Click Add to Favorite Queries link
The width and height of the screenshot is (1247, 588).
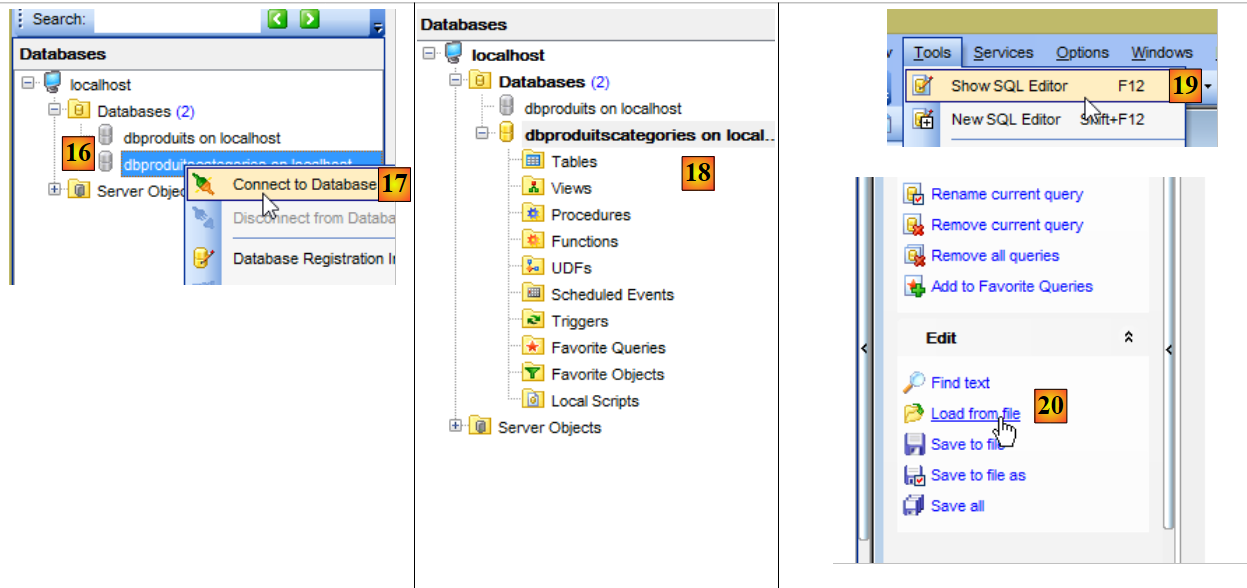pyautogui.click(x=1011, y=286)
